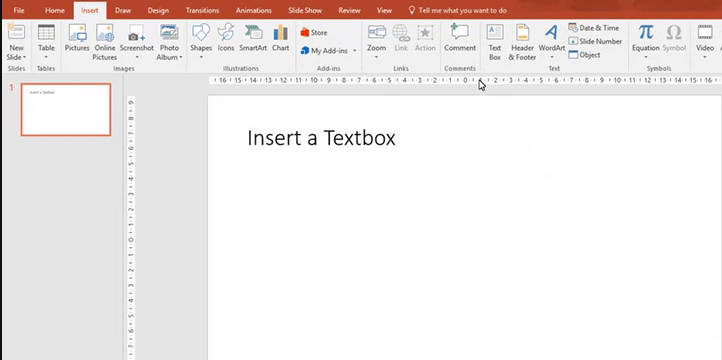722x360 pixels.
Task: Click the Slide Number button
Action: [x=595, y=41]
